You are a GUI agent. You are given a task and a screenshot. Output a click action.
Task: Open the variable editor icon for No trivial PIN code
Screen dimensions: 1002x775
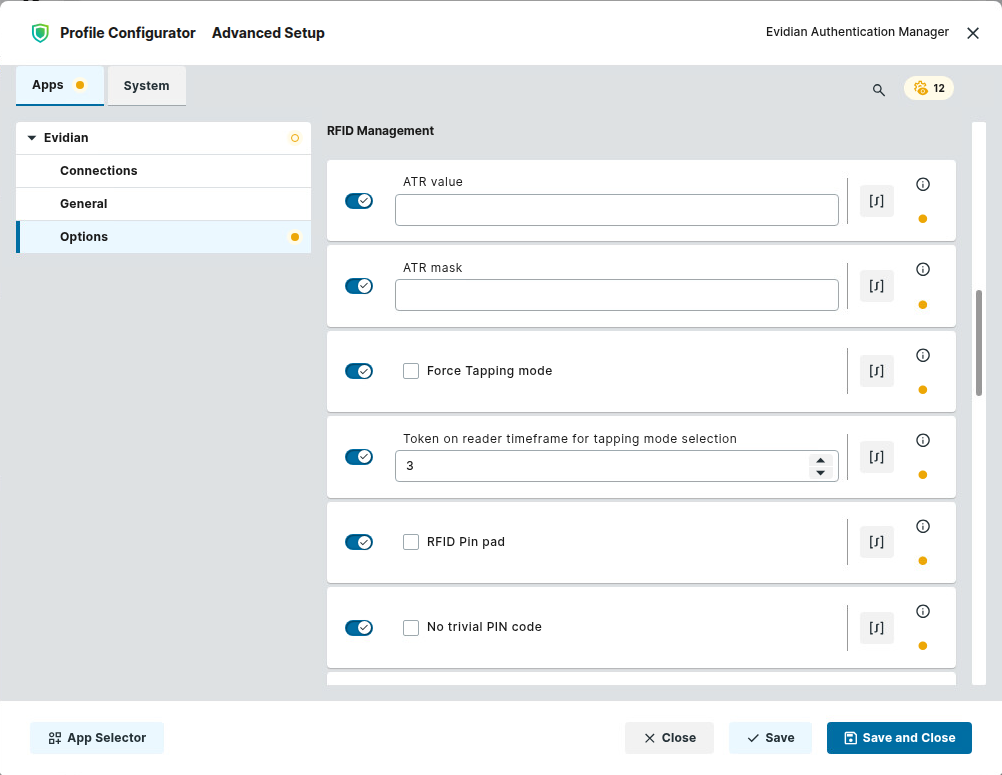coord(876,627)
